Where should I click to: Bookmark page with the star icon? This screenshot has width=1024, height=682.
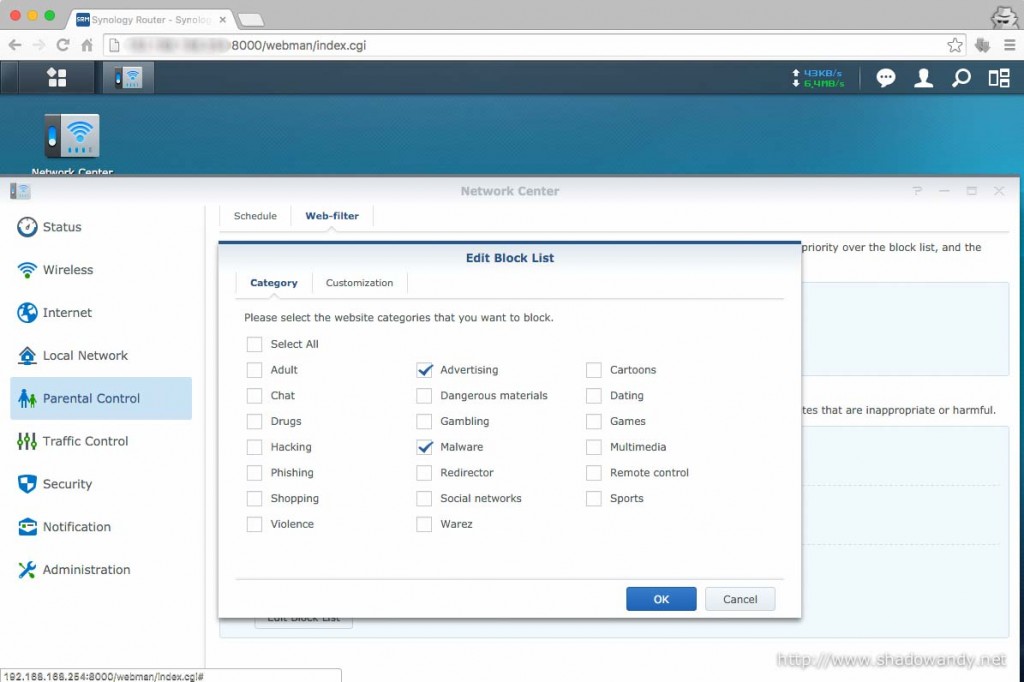click(955, 45)
